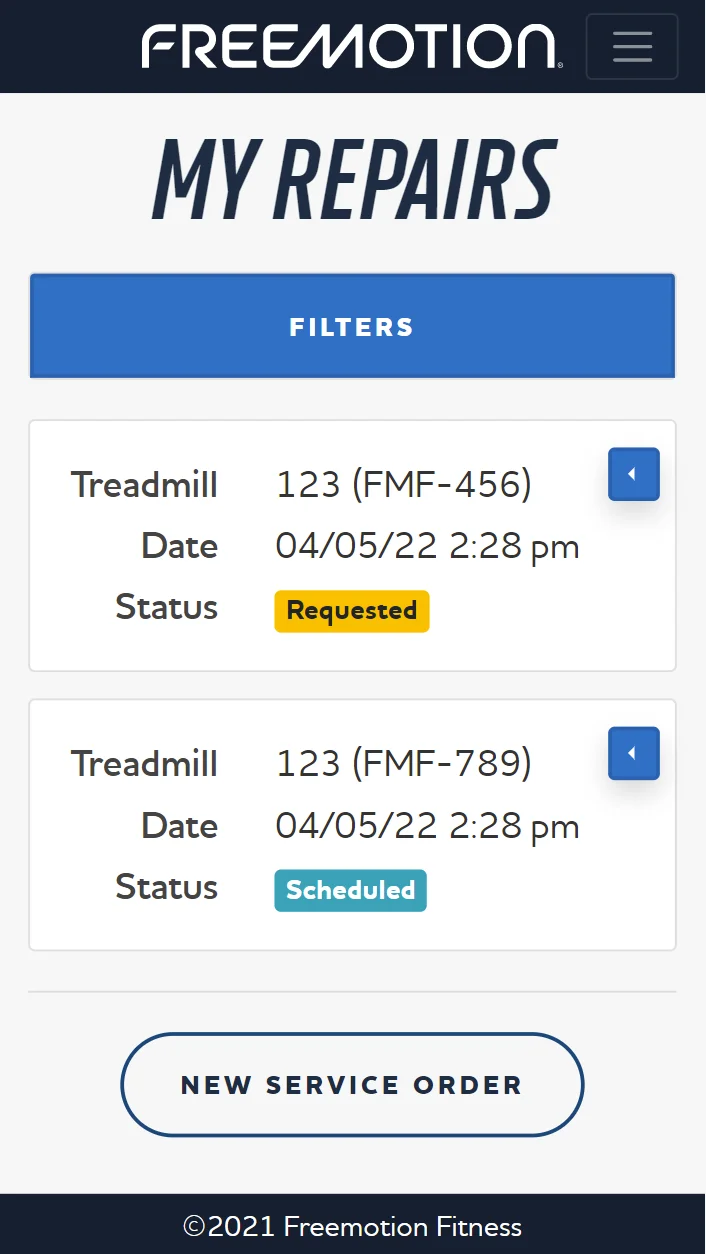Click the Treadmill label in the first card
Image resolution: width=706 pixels, height=1254 pixels.
click(144, 485)
